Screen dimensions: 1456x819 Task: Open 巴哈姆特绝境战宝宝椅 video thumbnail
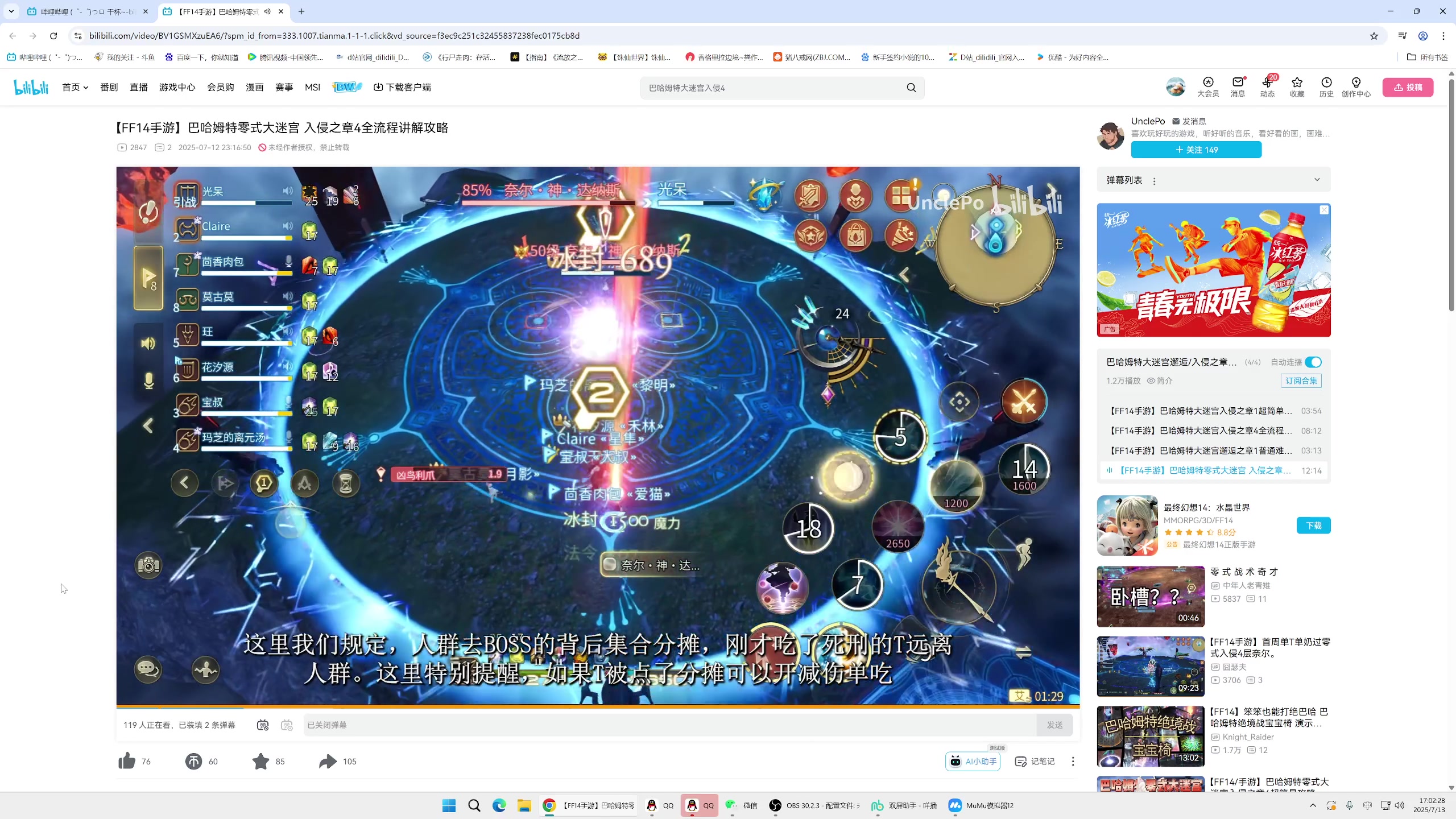[1150, 737]
